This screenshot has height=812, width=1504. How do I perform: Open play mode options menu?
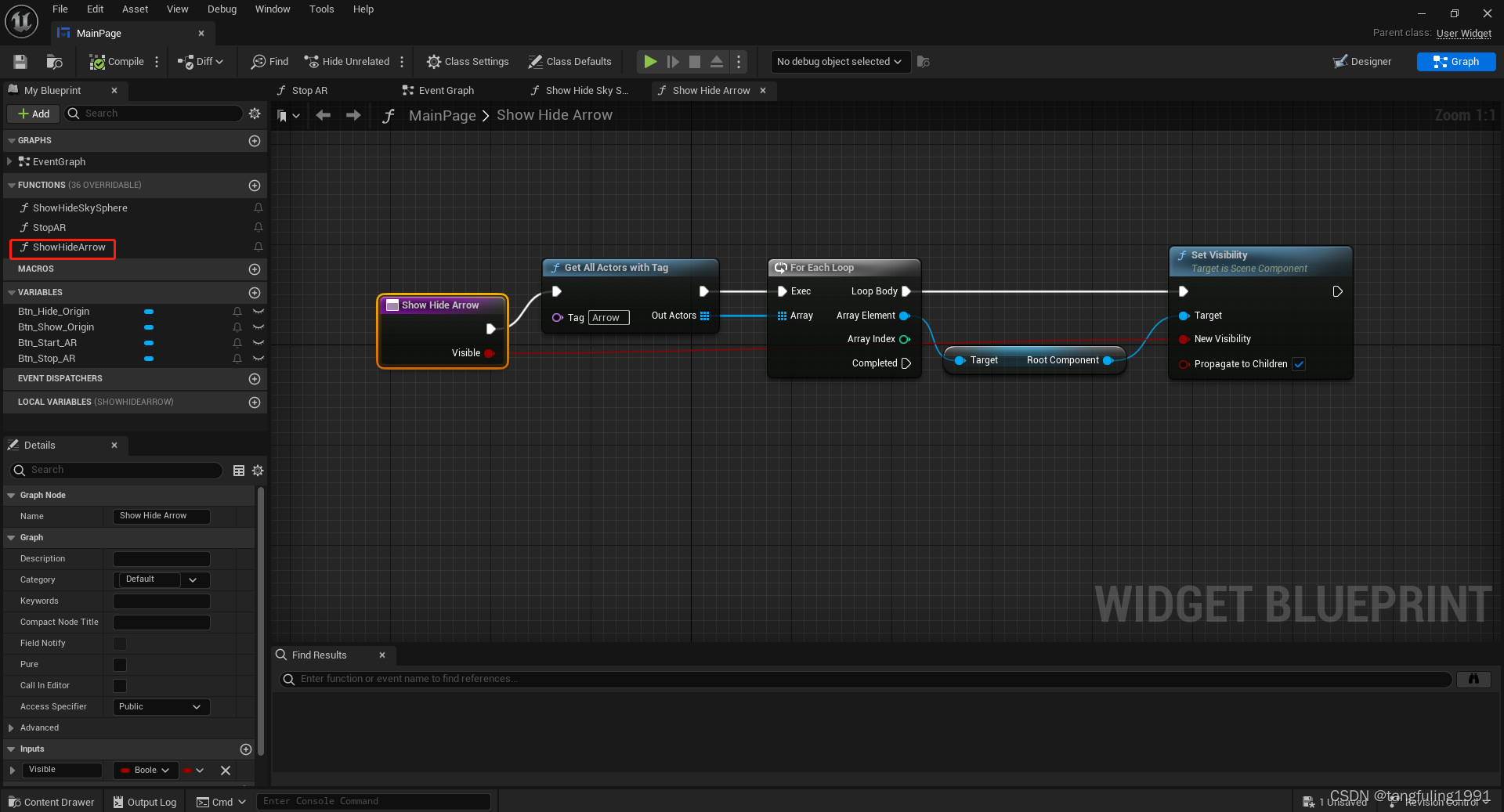click(x=739, y=62)
